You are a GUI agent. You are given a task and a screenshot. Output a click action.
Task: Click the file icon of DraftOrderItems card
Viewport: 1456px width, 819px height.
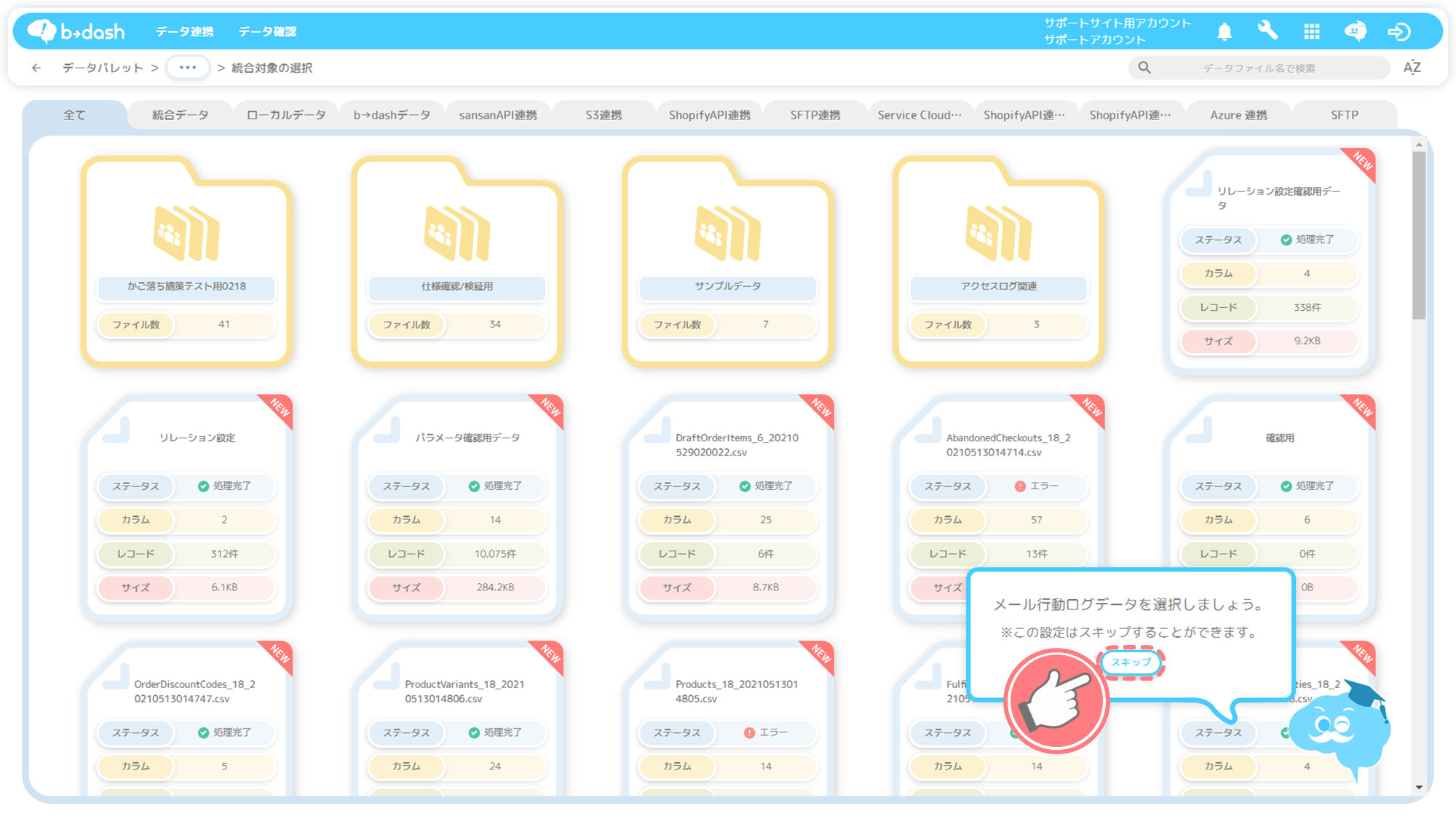pos(657,430)
